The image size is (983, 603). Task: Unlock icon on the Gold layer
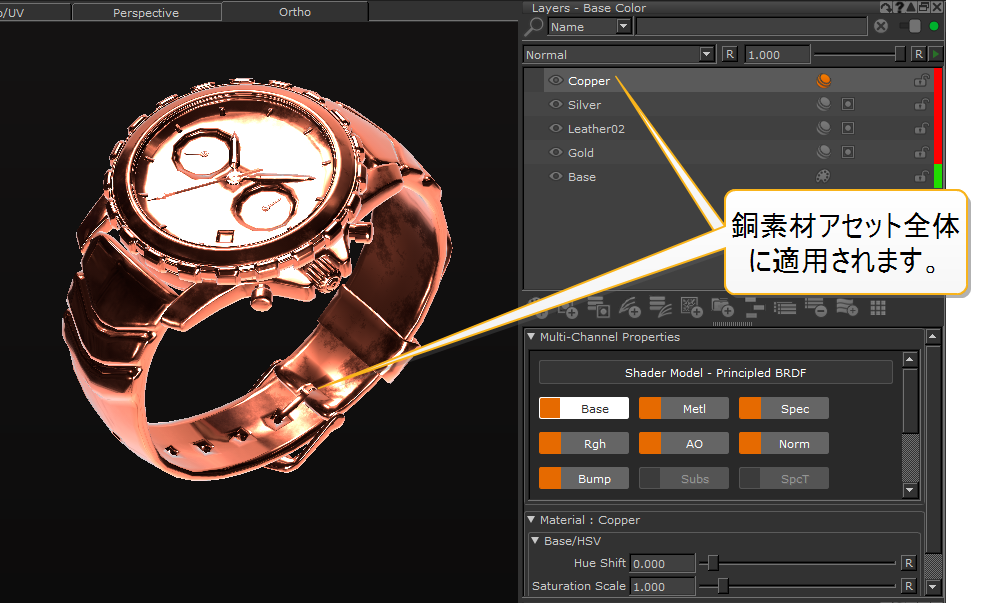pyautogui.click(x=921, y=153)
